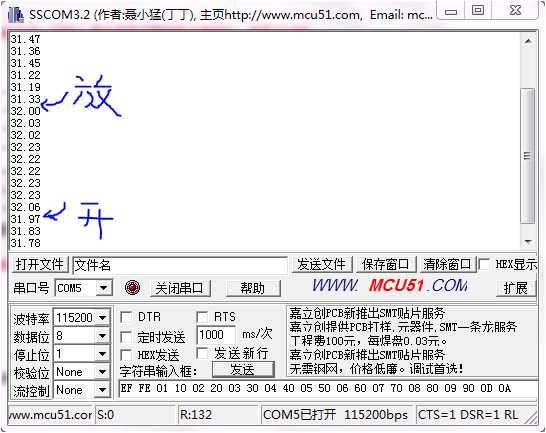Toggle the HEX发送 checkbox
This screenshot has width=546, height=433.
(126, 355)
